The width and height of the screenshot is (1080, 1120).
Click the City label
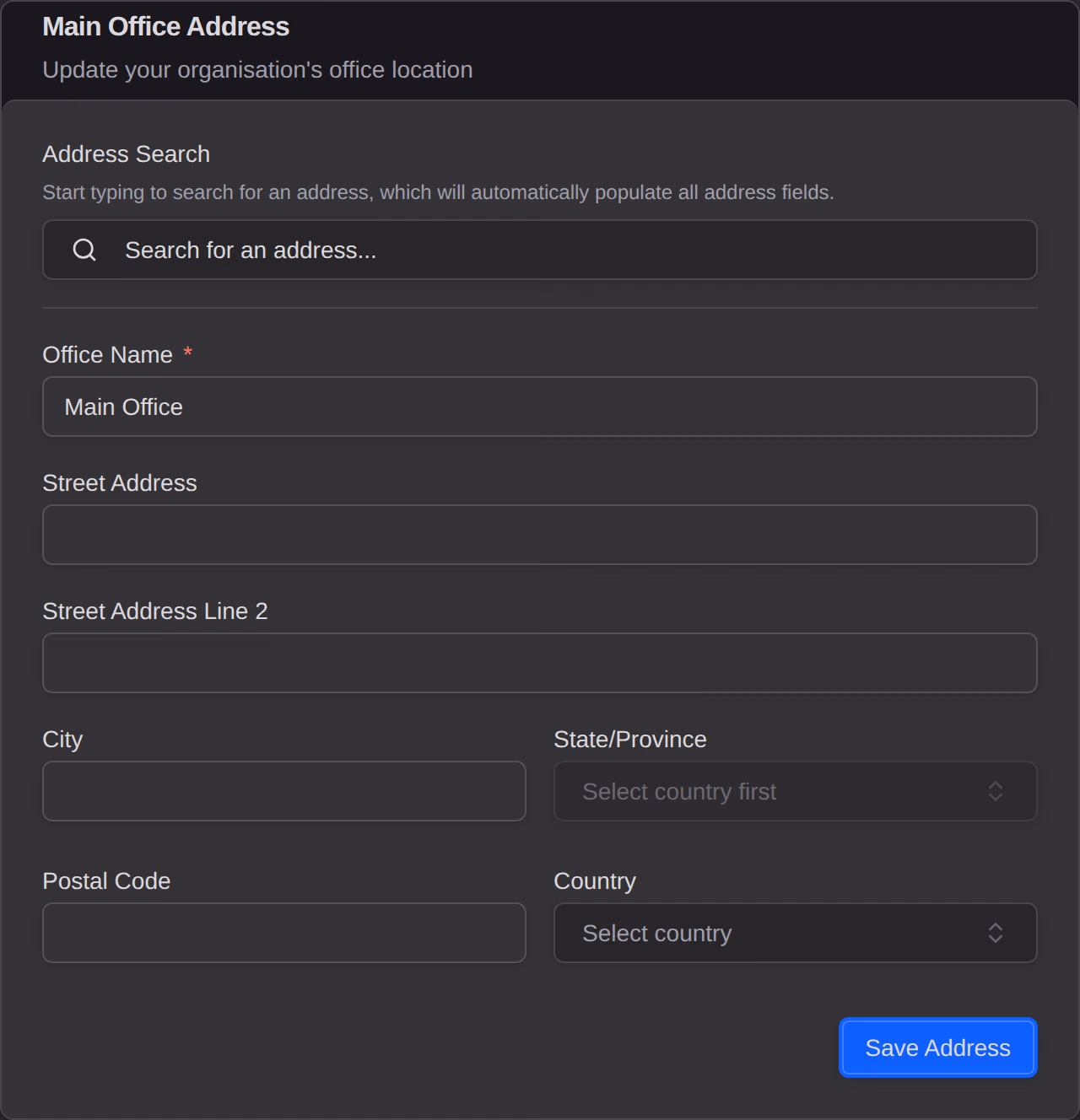click(62, 740)
